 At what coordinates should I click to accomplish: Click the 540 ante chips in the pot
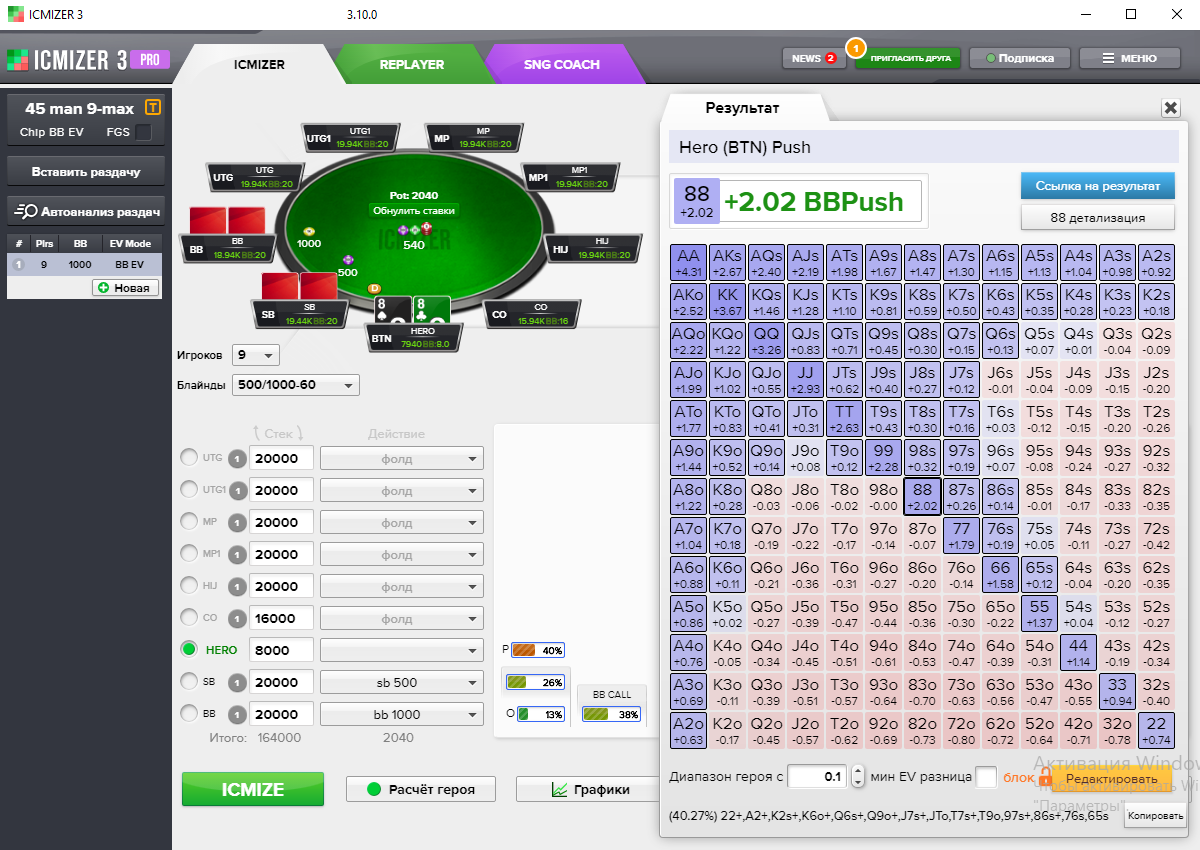(414, 230)
